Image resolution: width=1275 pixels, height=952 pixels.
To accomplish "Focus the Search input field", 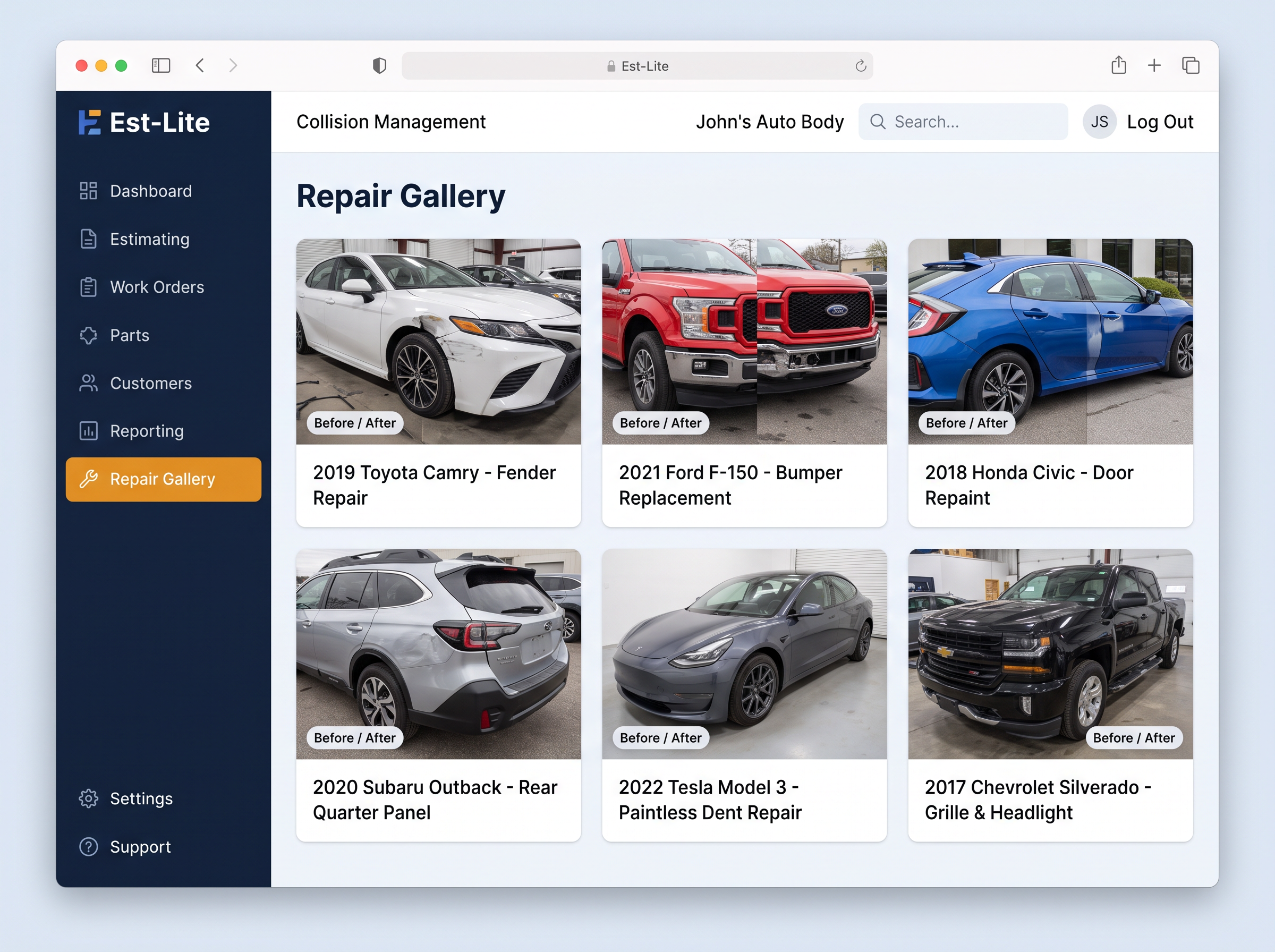I will coord(963,122).
